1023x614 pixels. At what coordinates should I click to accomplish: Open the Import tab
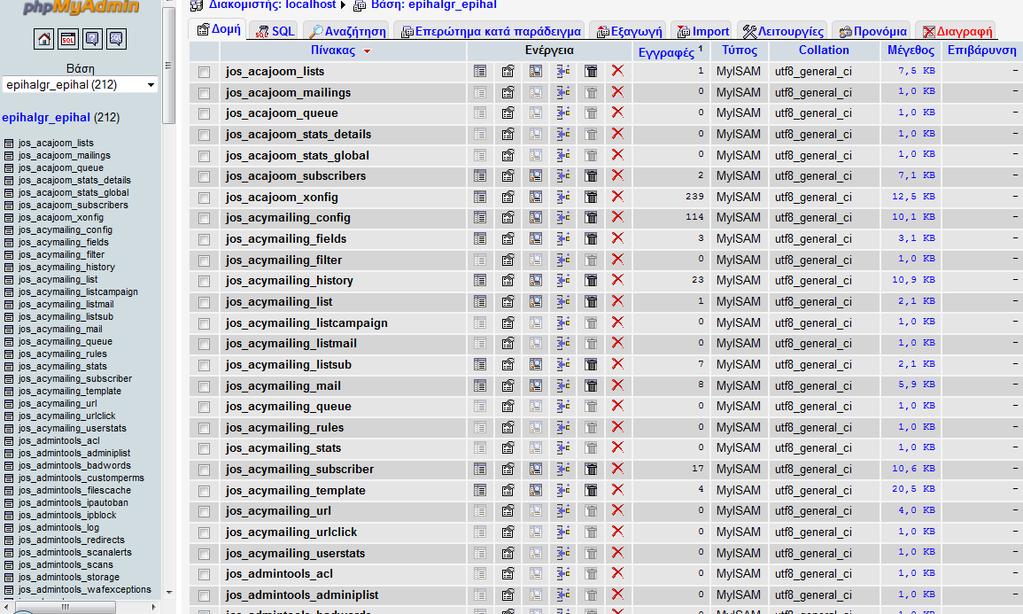(703, 31)
